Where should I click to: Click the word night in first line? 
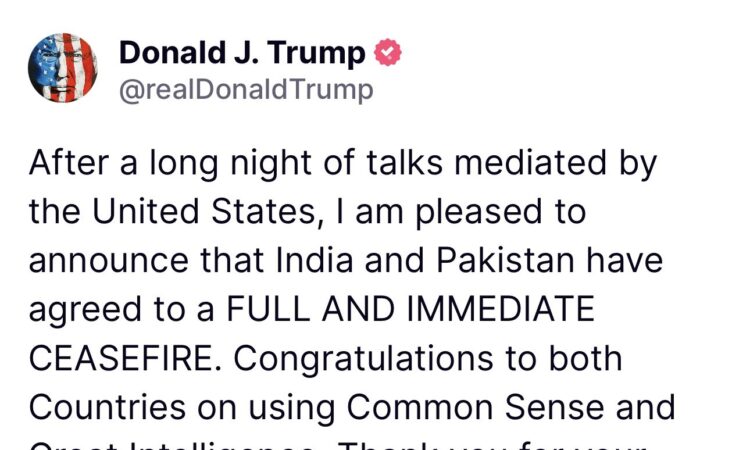(271, 164)
